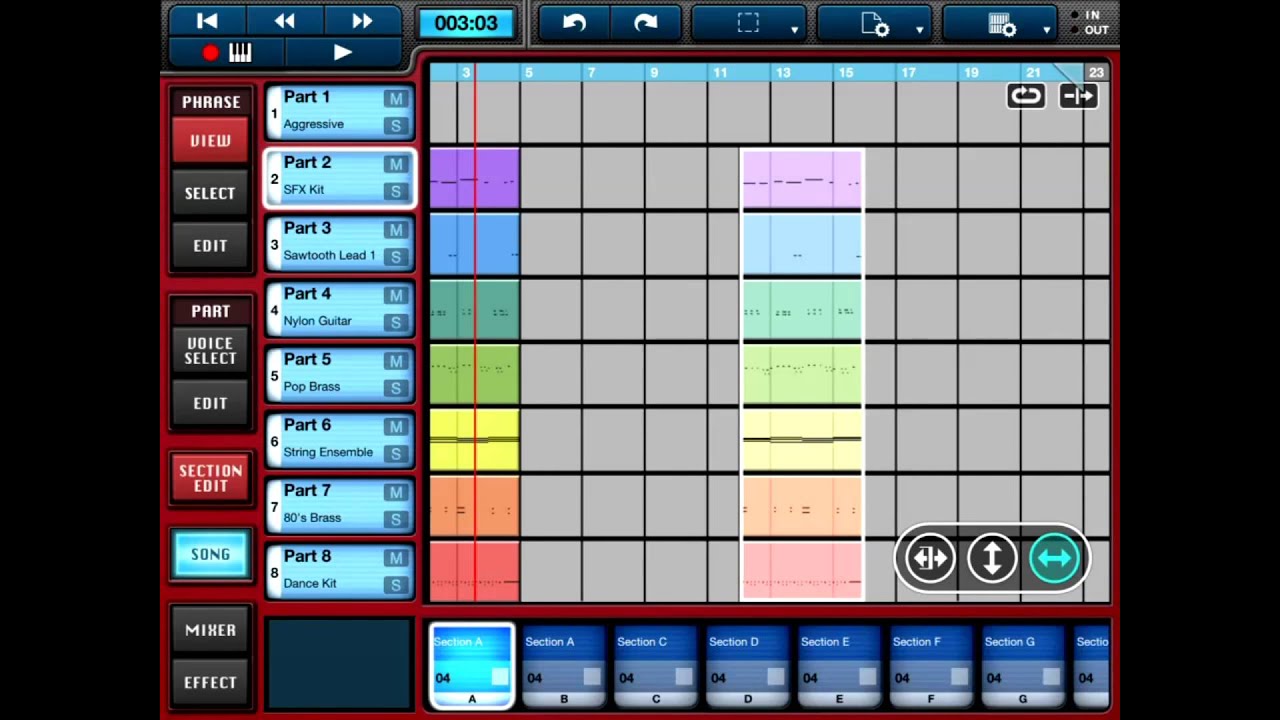Select the Section D tab
Viewport: 1280px width, 720px height.
(x=747, y=666)
